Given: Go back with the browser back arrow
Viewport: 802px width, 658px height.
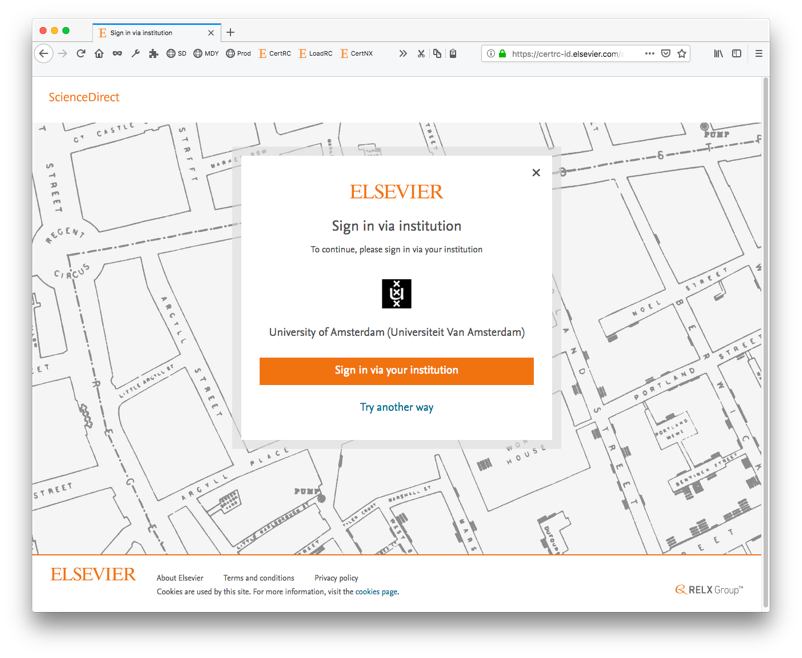Looking at the screenshot, I should (x=44, y=54).
